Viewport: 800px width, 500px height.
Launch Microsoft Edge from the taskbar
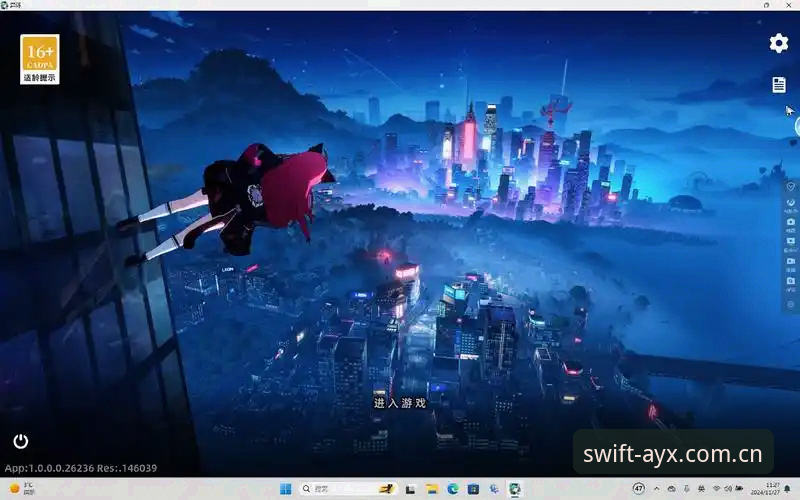point(453,489)
